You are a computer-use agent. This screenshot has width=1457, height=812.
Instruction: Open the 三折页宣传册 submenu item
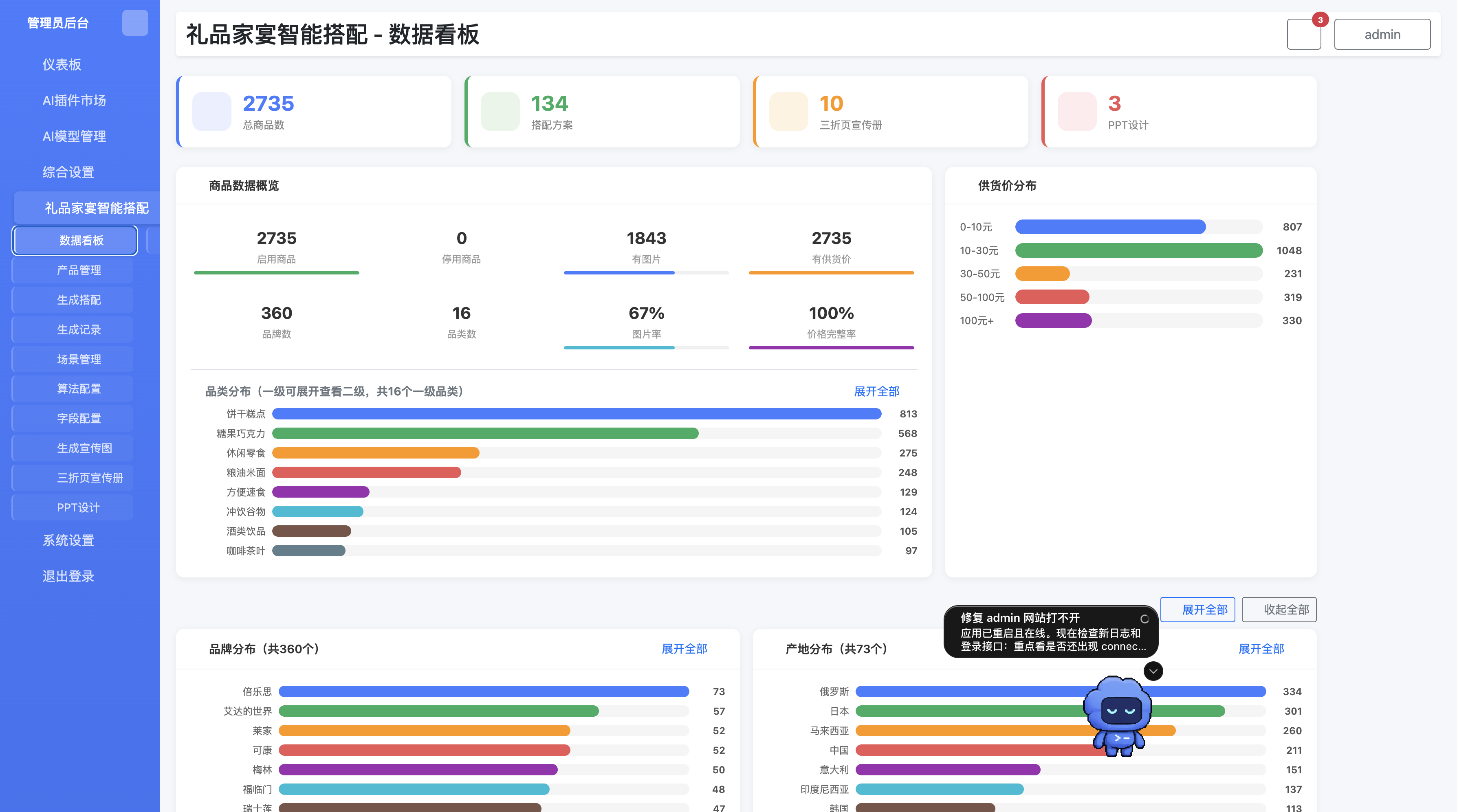click(73, 478)
